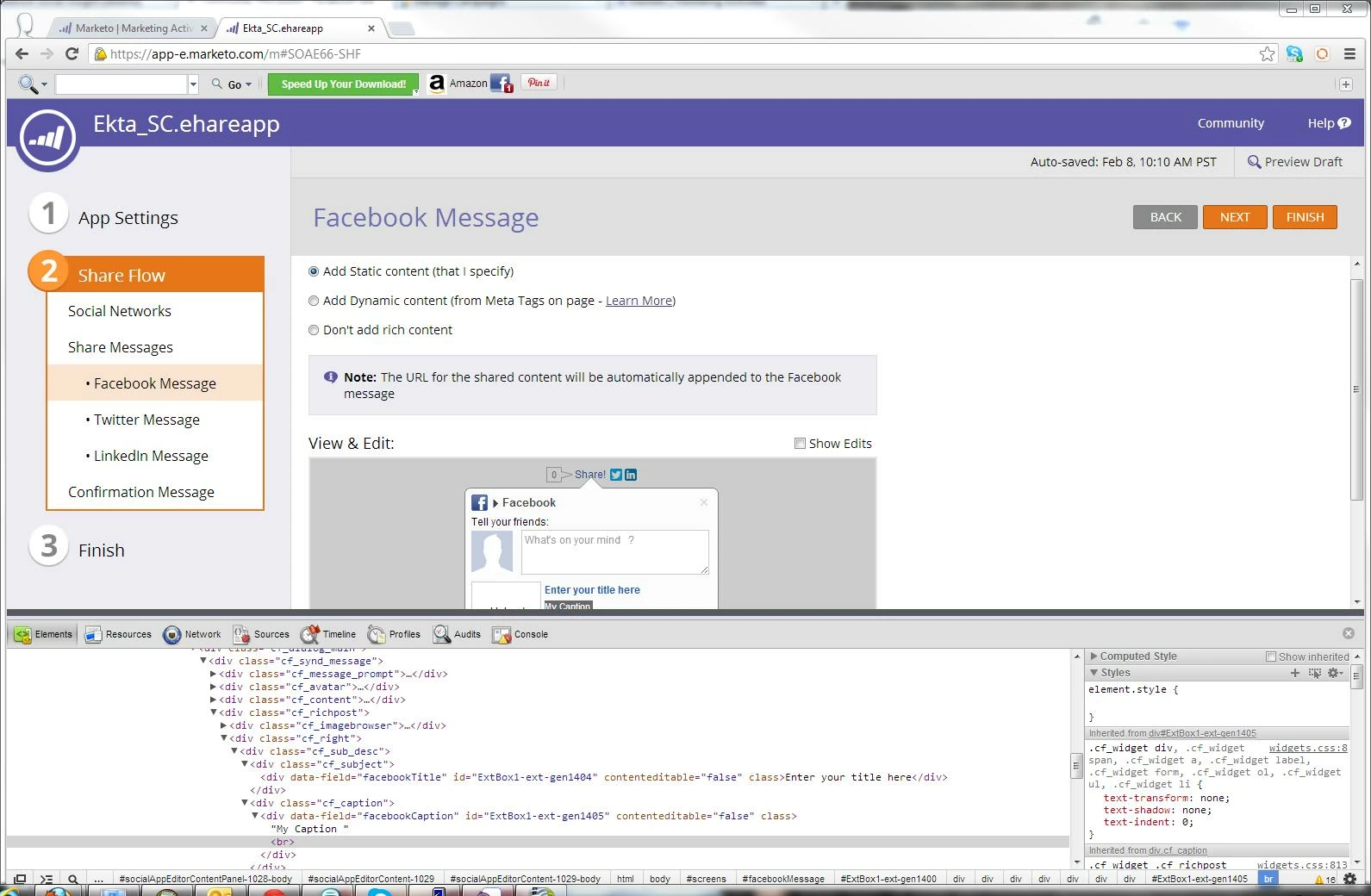The image size is (1371, 896).
Task: Show the DevTools console drawer icon
Action: tap(47, 879)
